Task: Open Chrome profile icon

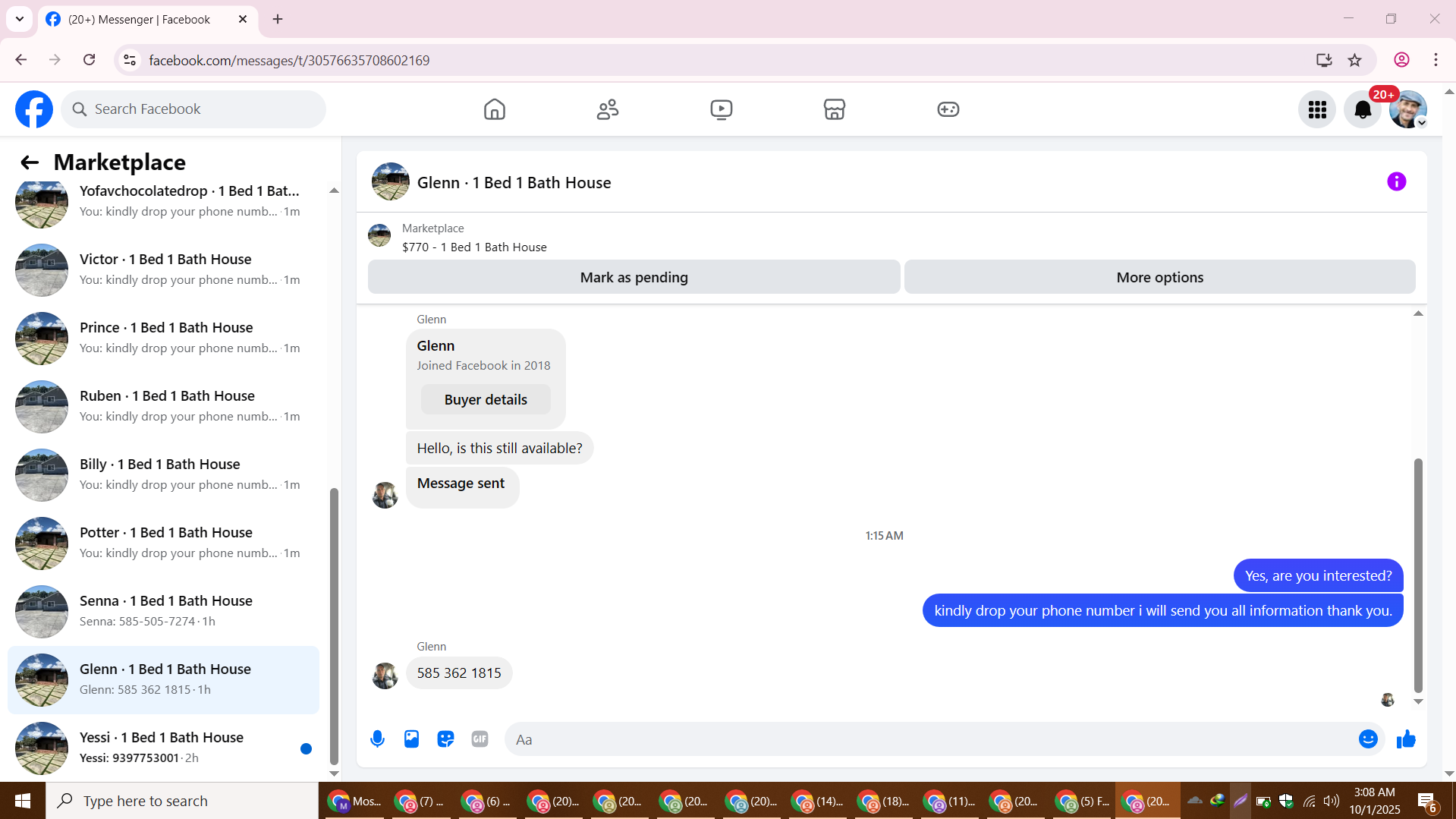Action: (1401, 60)
